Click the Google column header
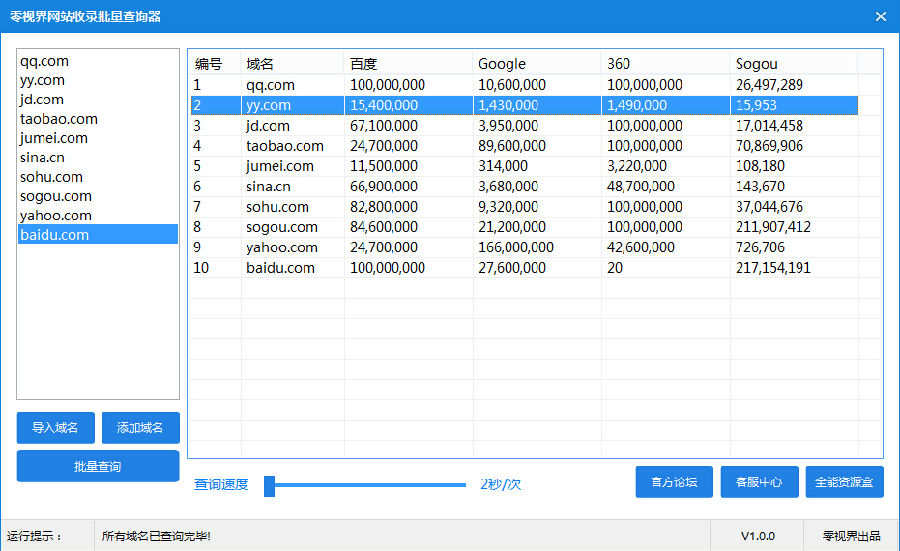The width and height of the screenshot is (900, 551). 536,64
